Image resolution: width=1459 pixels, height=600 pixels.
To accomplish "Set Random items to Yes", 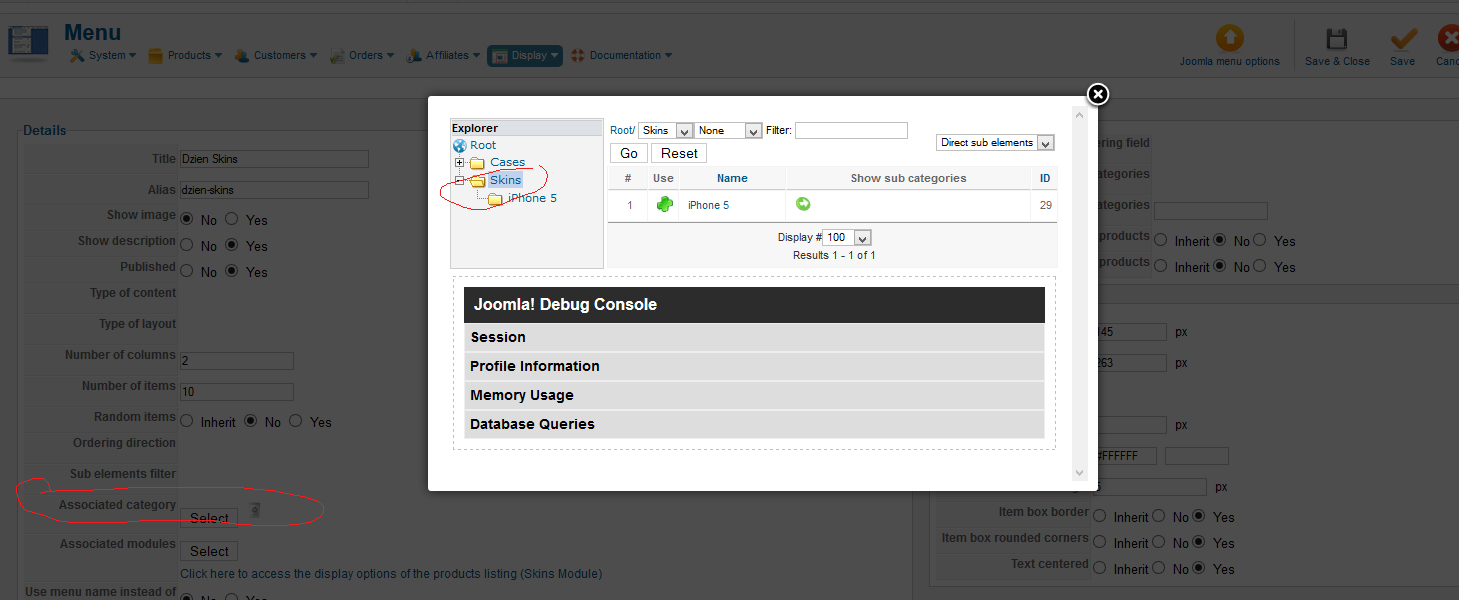I will [x=296, y=421].
